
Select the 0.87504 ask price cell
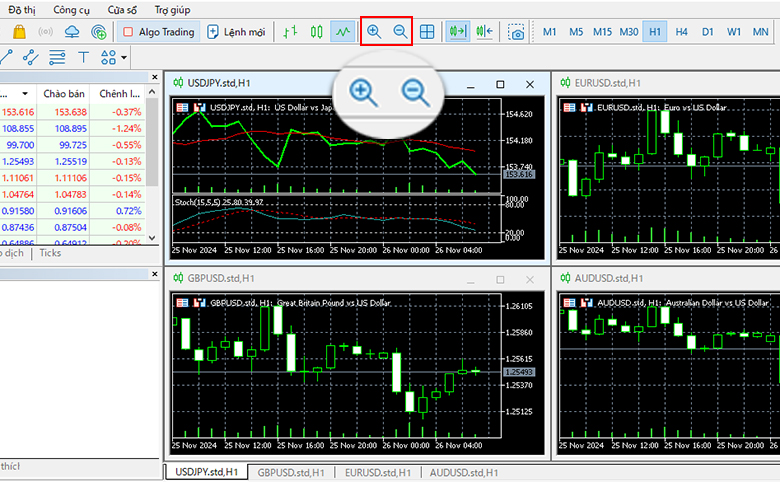(x=64, y=227)
